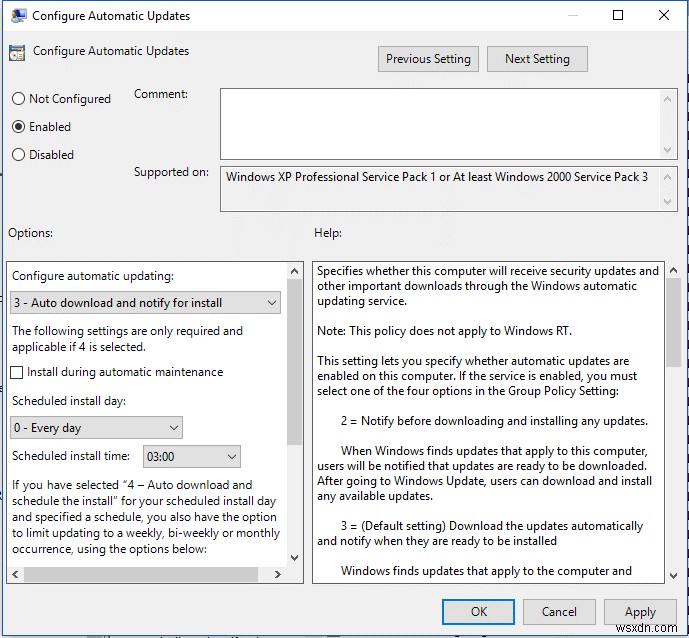Click the title bar window icon
Image resolution: width=689 pixels, height=638 pixels.
[x=18, y=15]
